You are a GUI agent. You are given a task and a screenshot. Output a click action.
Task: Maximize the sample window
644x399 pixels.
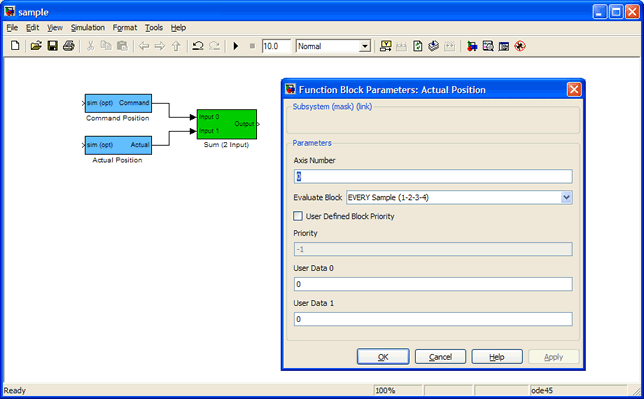point(616,12)
